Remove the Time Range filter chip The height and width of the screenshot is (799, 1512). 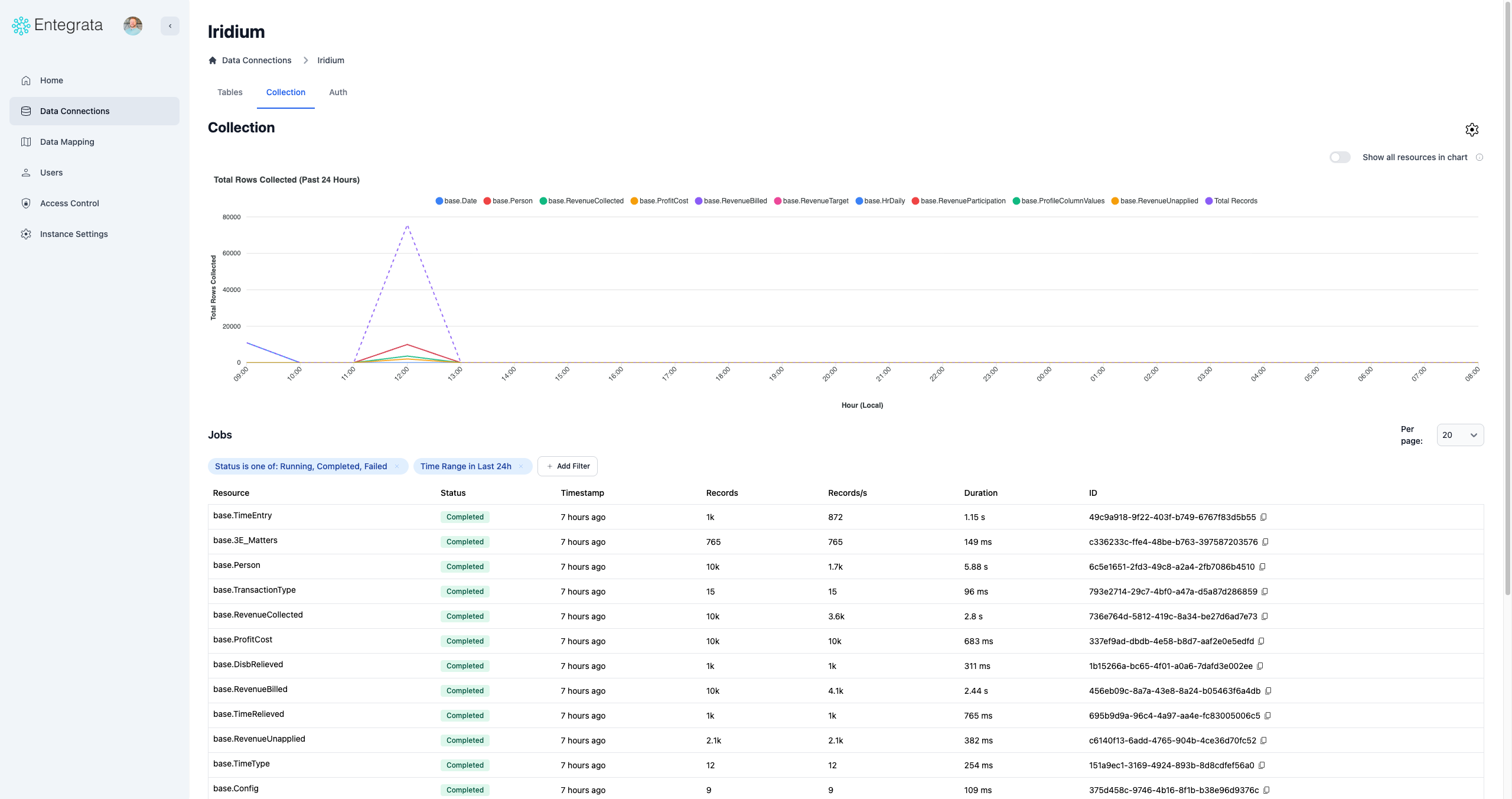[521, 466]
